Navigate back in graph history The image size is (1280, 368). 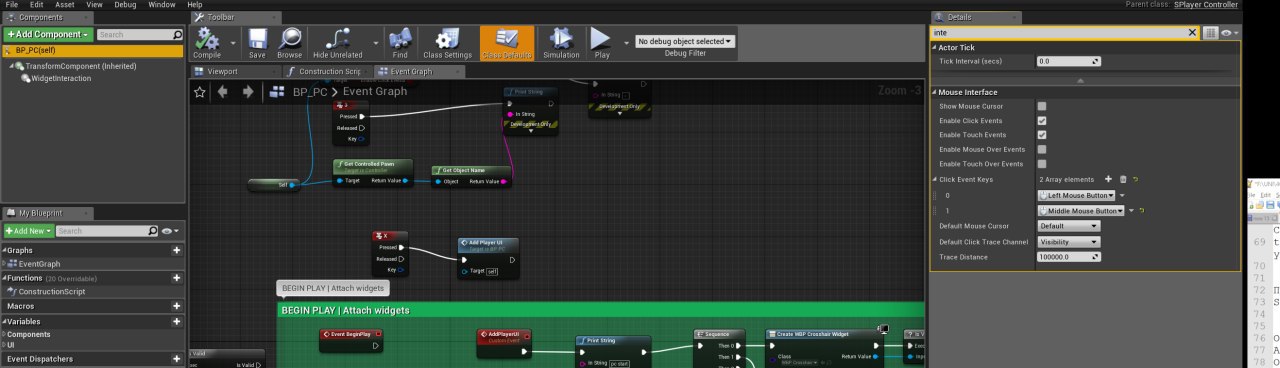222,91
